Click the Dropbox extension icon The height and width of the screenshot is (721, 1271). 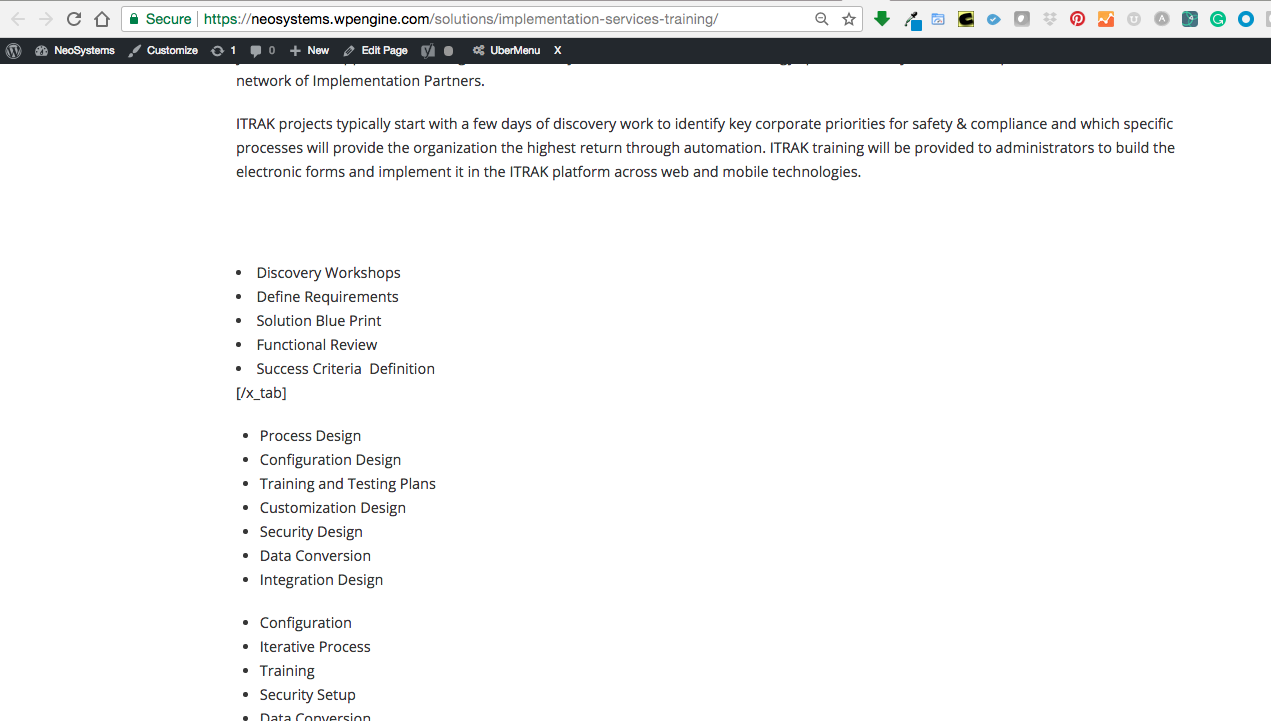(1050, 19)
